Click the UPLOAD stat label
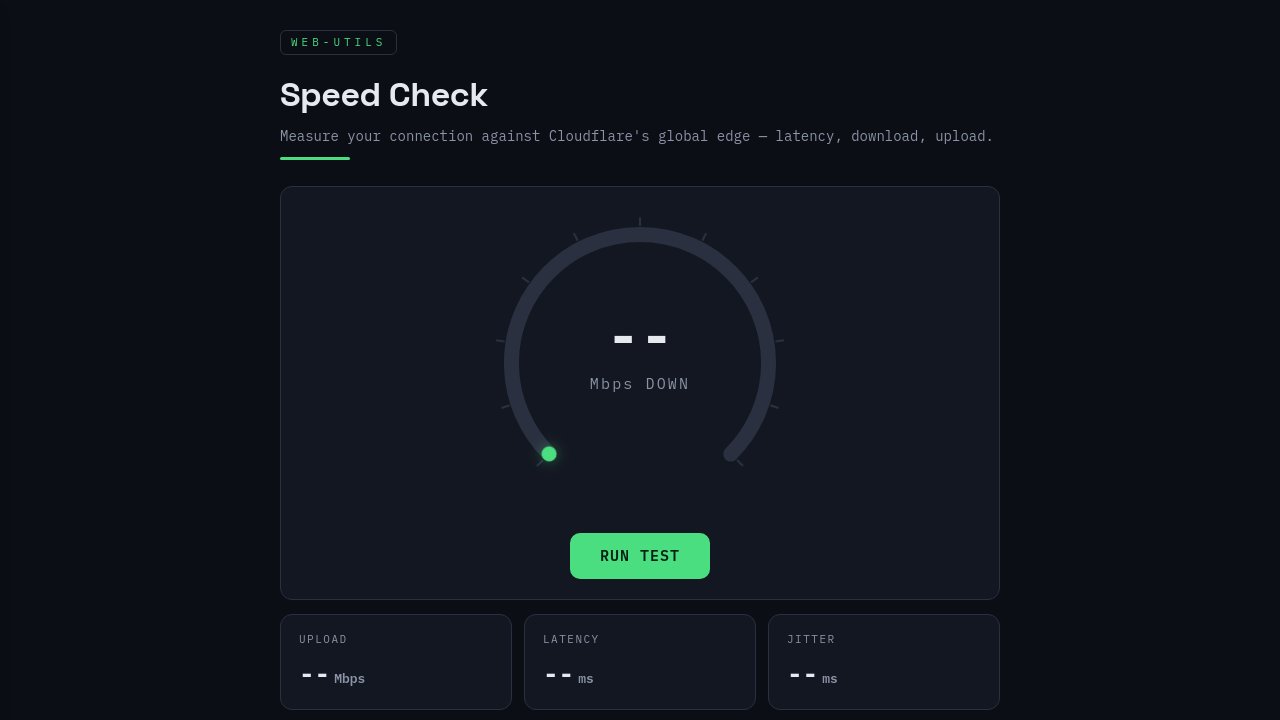 pyautogui.click(x=323, y=640)
